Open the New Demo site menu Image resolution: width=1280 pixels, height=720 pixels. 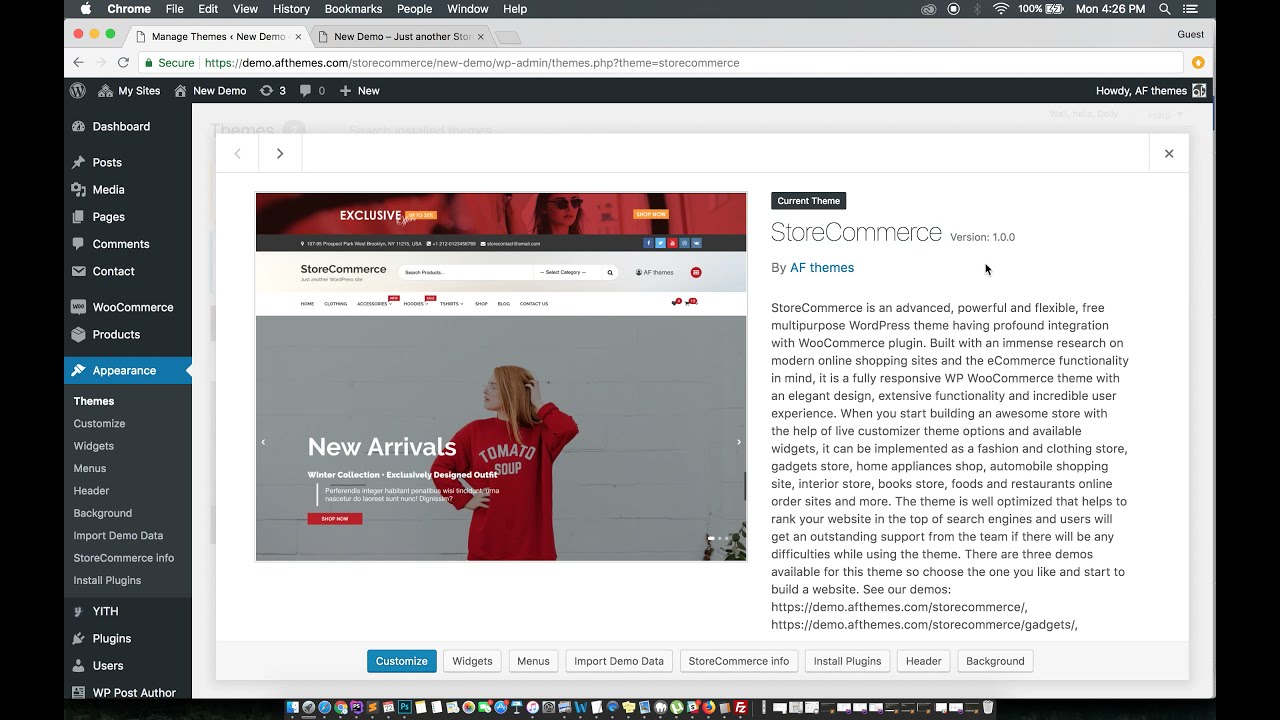tap(210, 90)
